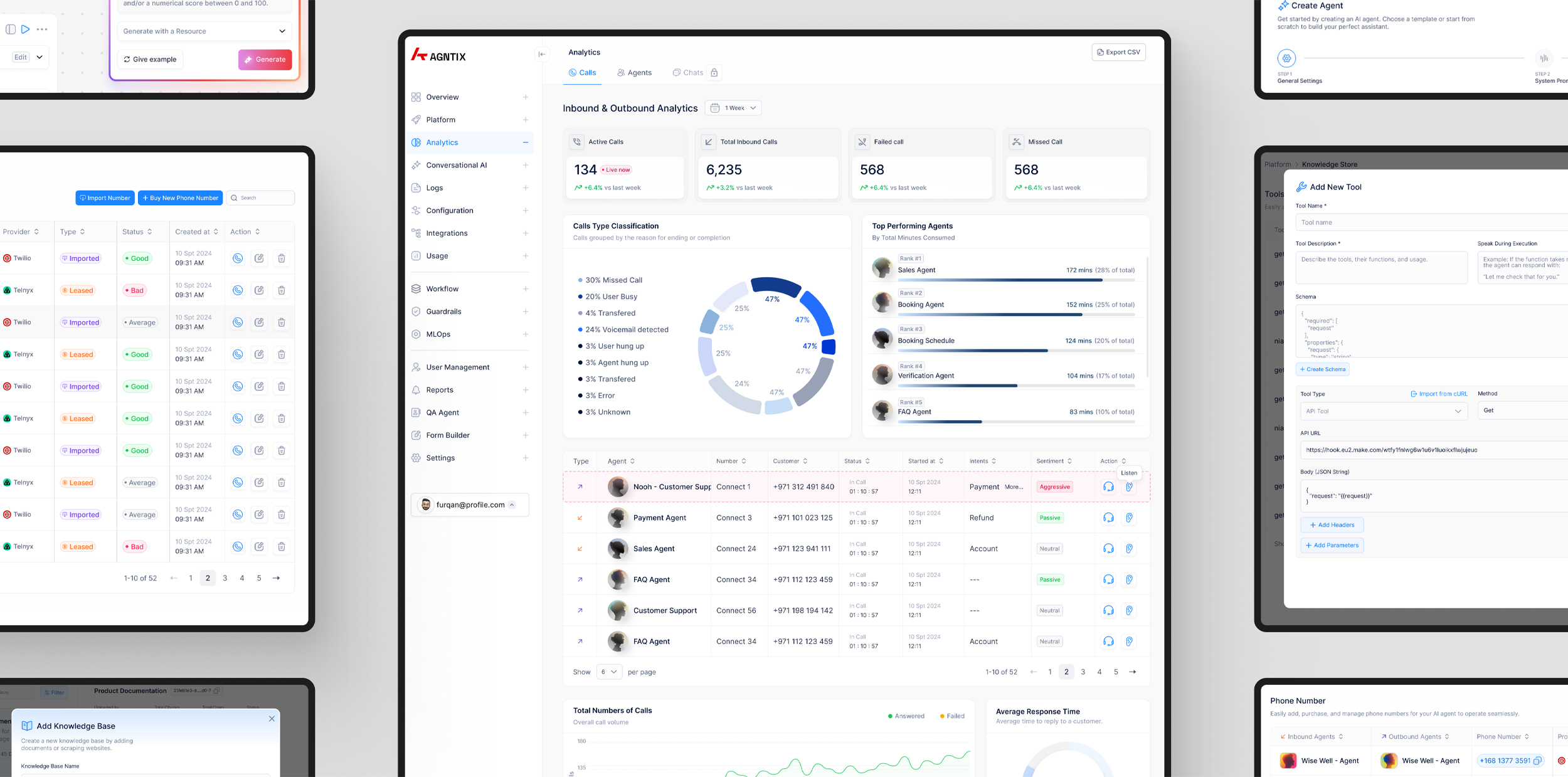Click edit icon in third phone number row
The width and height of the screenshot is (1568, 777).
pyautogui.click(x=259, y=322)
